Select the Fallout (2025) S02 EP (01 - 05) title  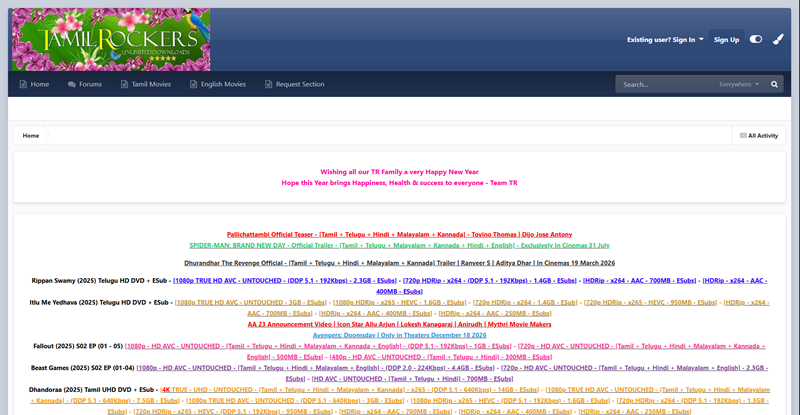[78, 346]
